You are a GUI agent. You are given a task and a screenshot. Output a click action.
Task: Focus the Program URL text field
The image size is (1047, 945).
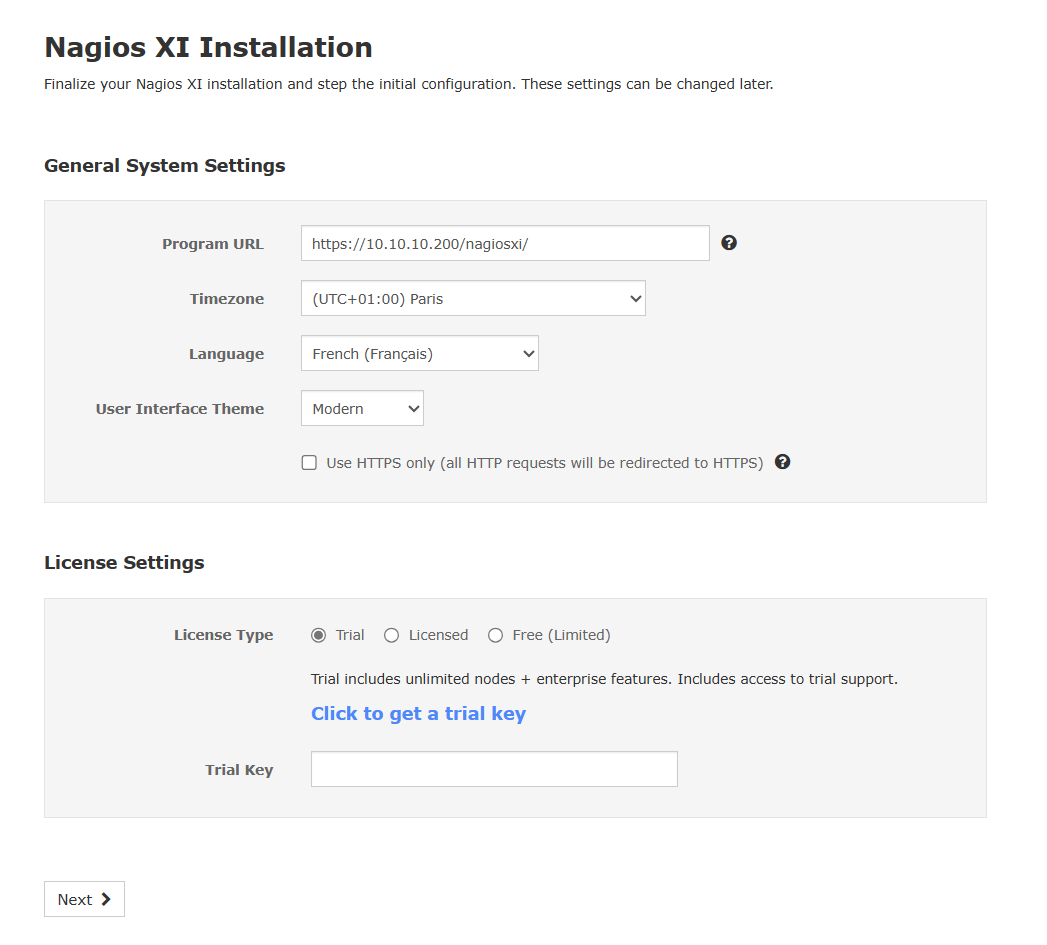tap(505, 243)
